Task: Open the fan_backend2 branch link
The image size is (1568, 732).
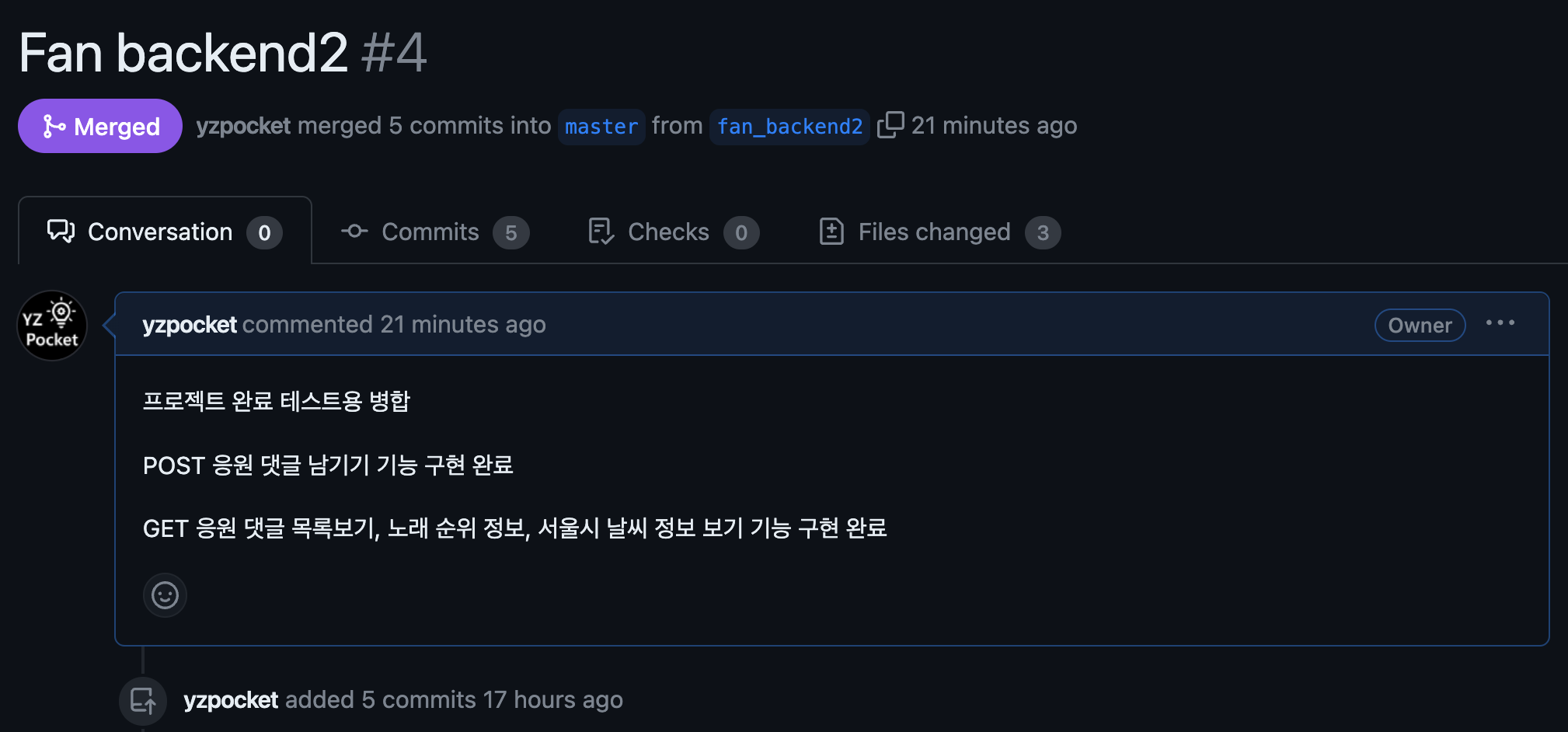Action: coord(789,127)
